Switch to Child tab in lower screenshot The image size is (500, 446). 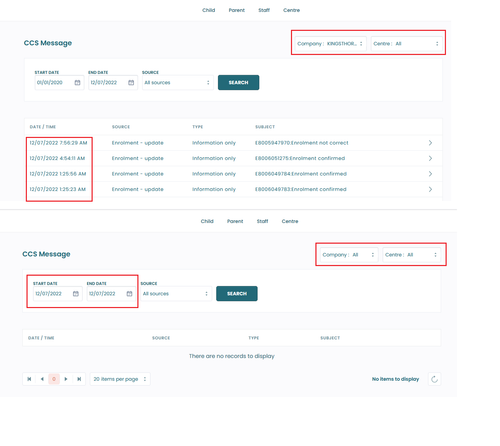(x=207, y=221)
